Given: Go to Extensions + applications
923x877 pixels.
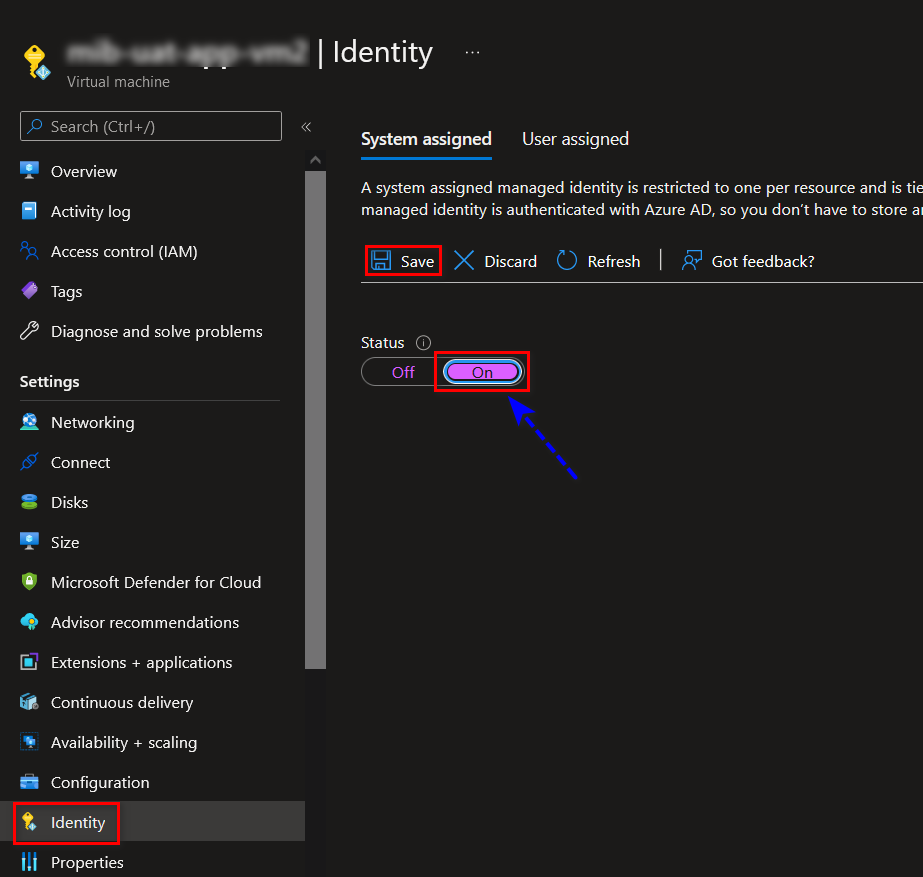Looking at the screenshot, I should [x=141, y=662].
